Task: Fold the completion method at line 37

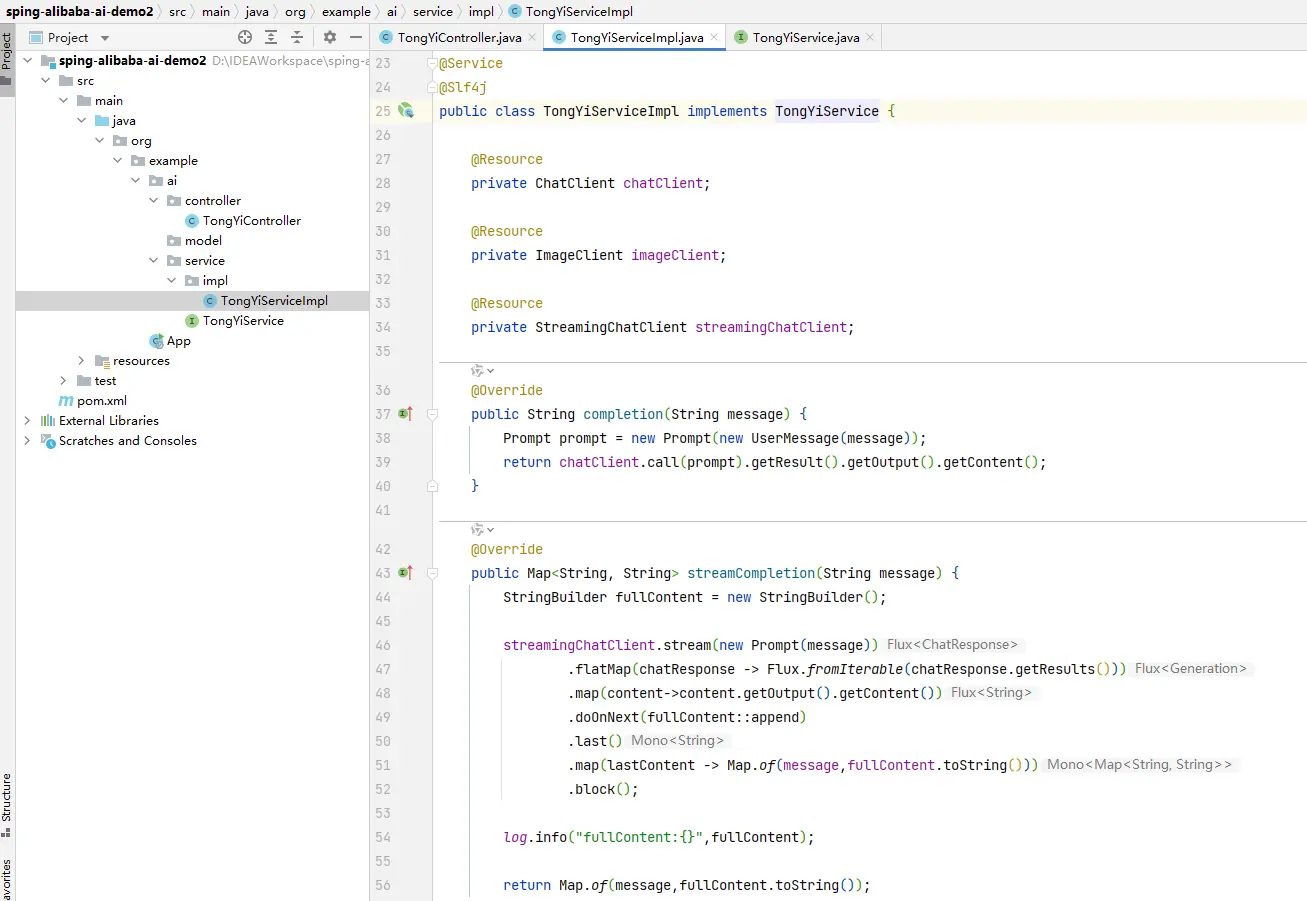Action: tap(432, 414)
